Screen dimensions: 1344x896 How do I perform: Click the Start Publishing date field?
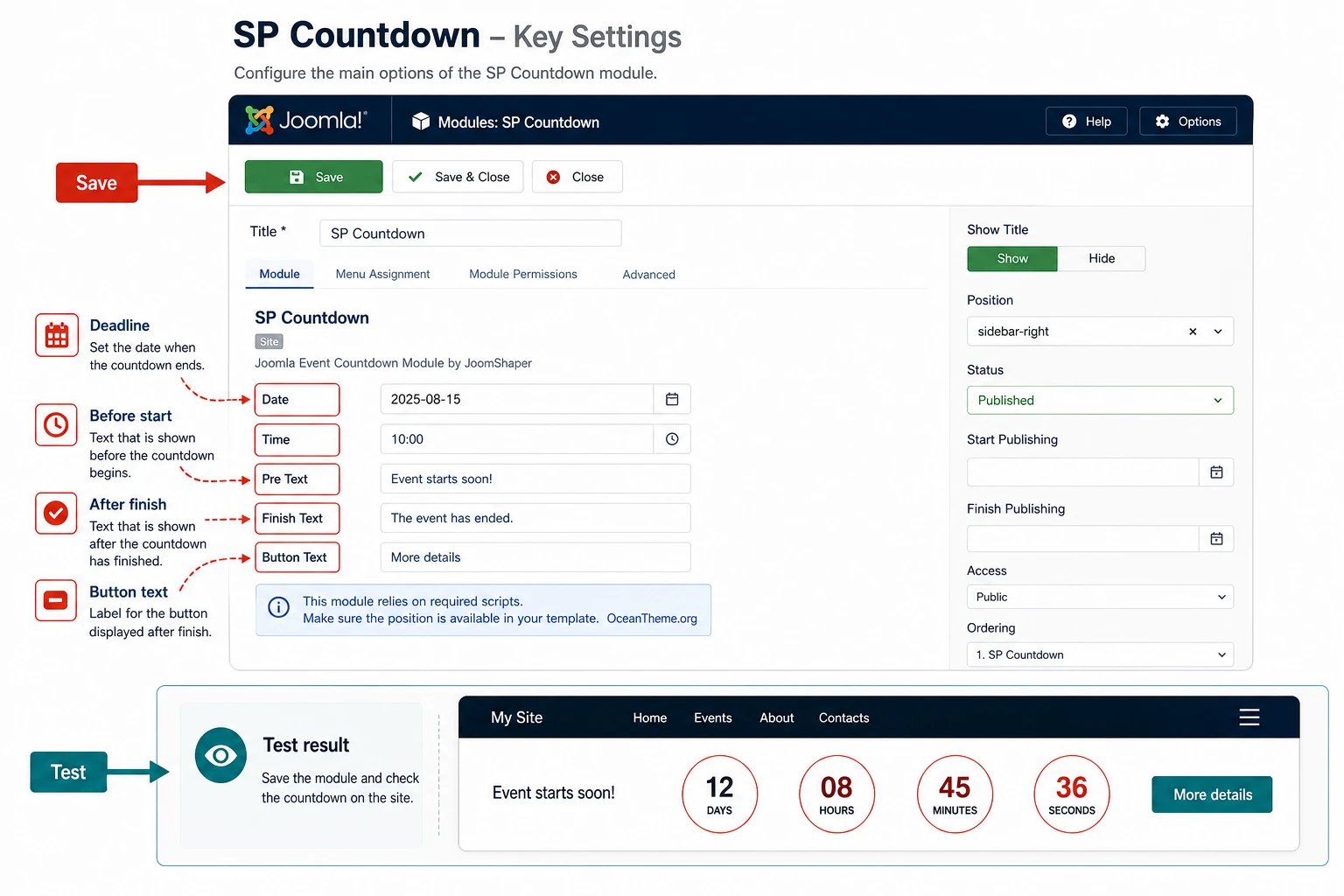(1083, 472)
